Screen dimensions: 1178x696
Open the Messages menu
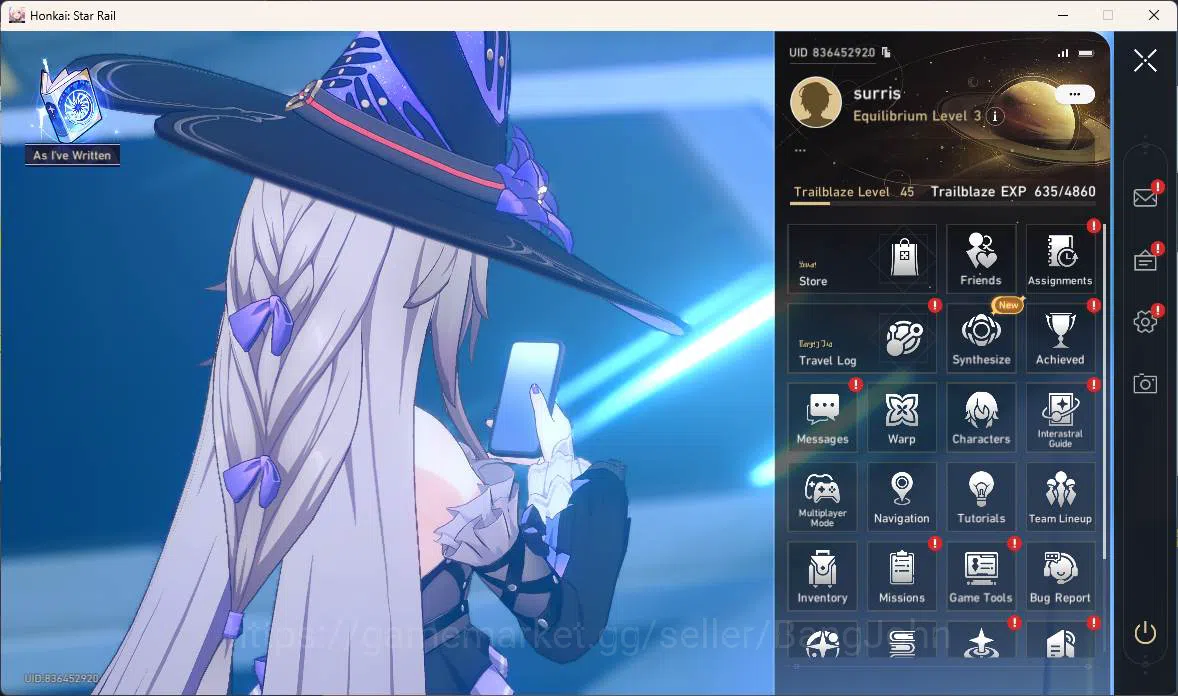(x=823, y=418)
